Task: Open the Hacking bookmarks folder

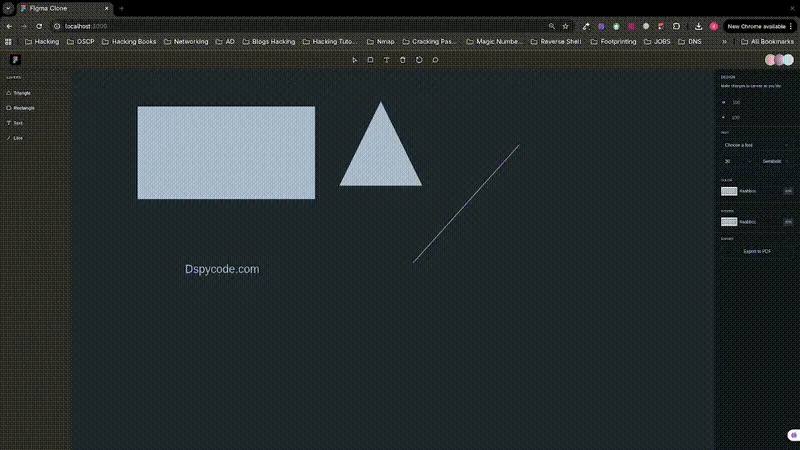Action: [42, 42]
